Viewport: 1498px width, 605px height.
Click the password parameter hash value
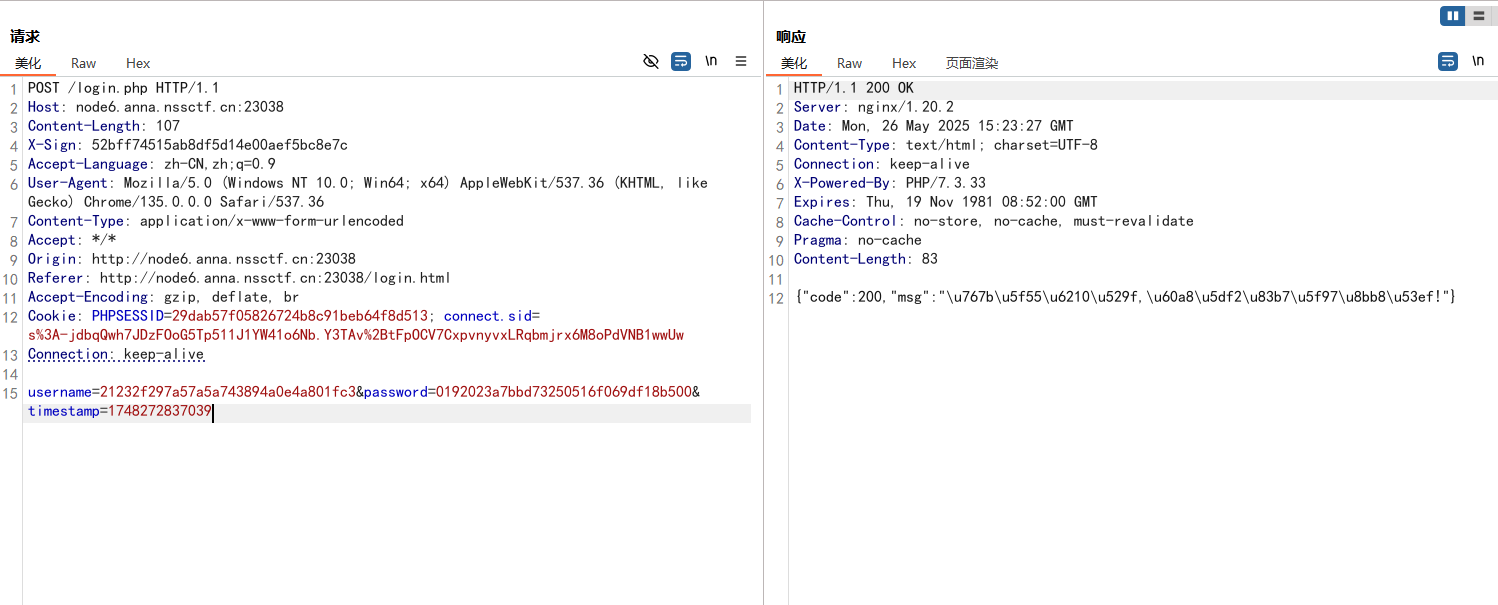point(564,392)
